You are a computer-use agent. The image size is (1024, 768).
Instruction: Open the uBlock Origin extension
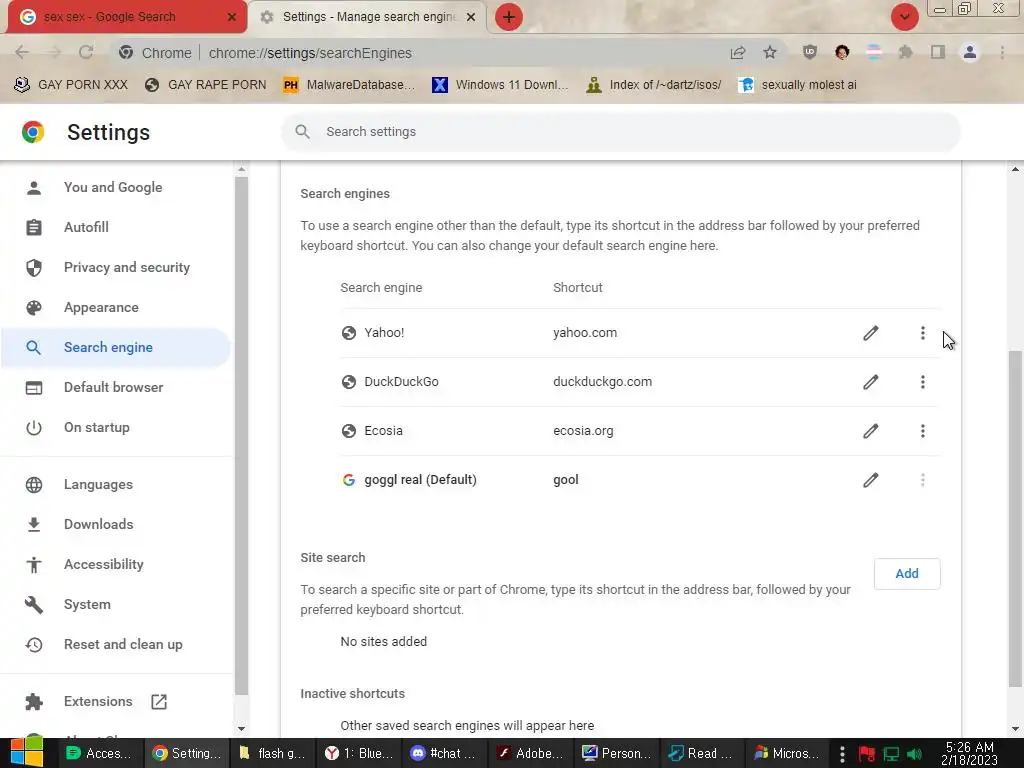(810, 52)
